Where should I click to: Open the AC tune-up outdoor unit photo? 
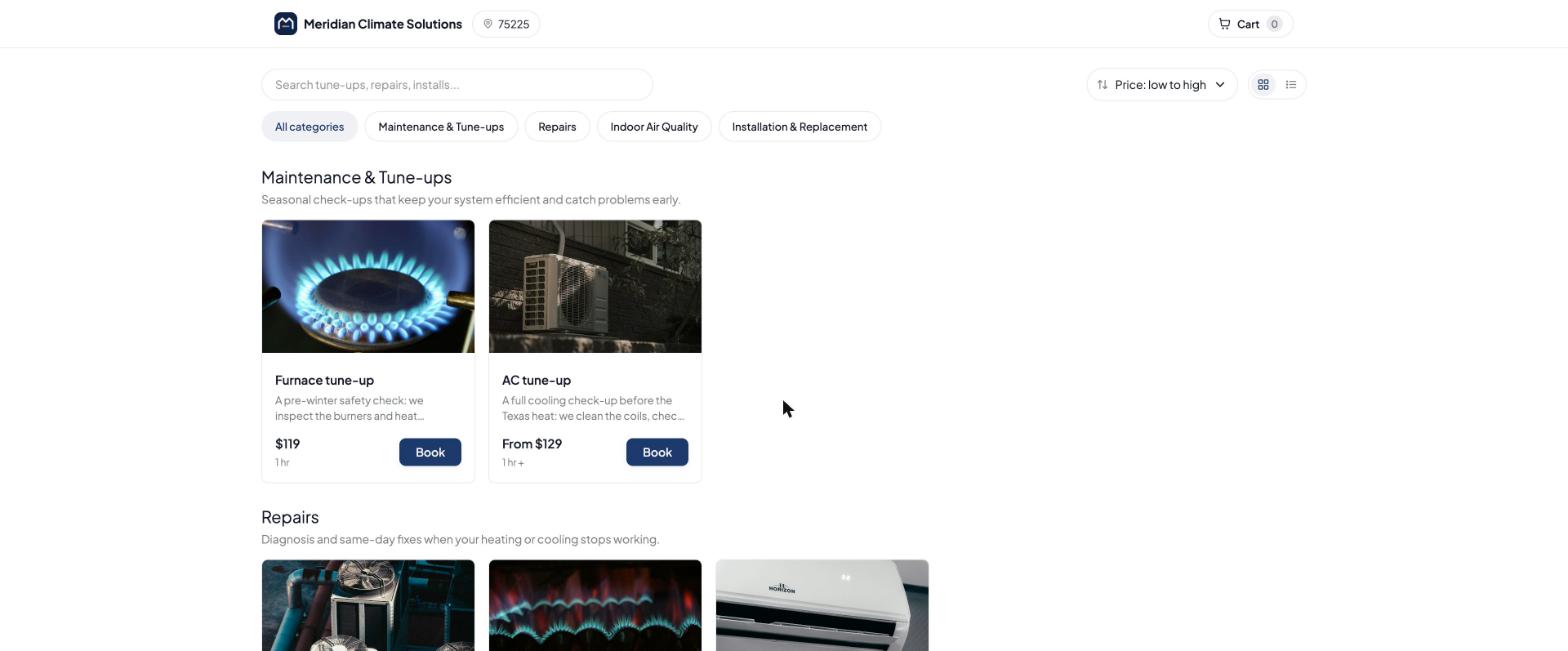pos(595,286)
